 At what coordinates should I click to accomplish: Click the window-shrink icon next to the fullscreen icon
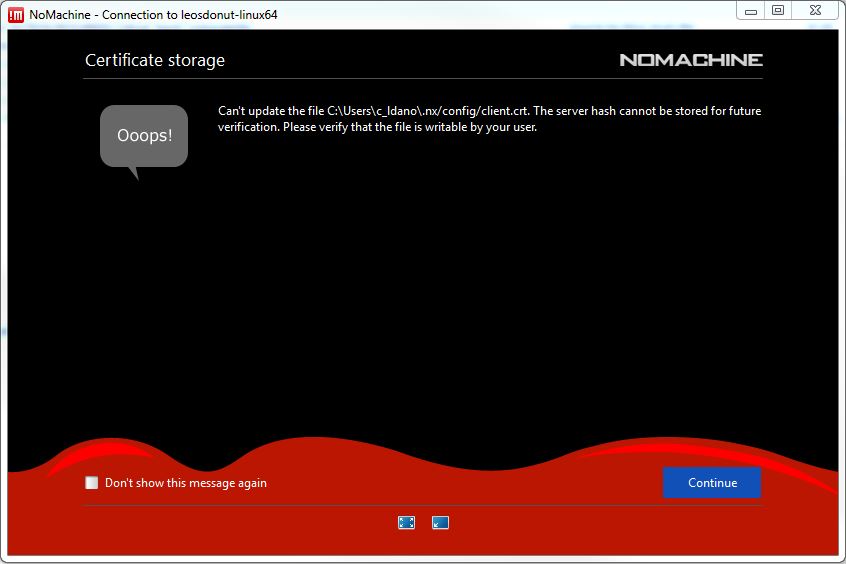coord(440,522)
